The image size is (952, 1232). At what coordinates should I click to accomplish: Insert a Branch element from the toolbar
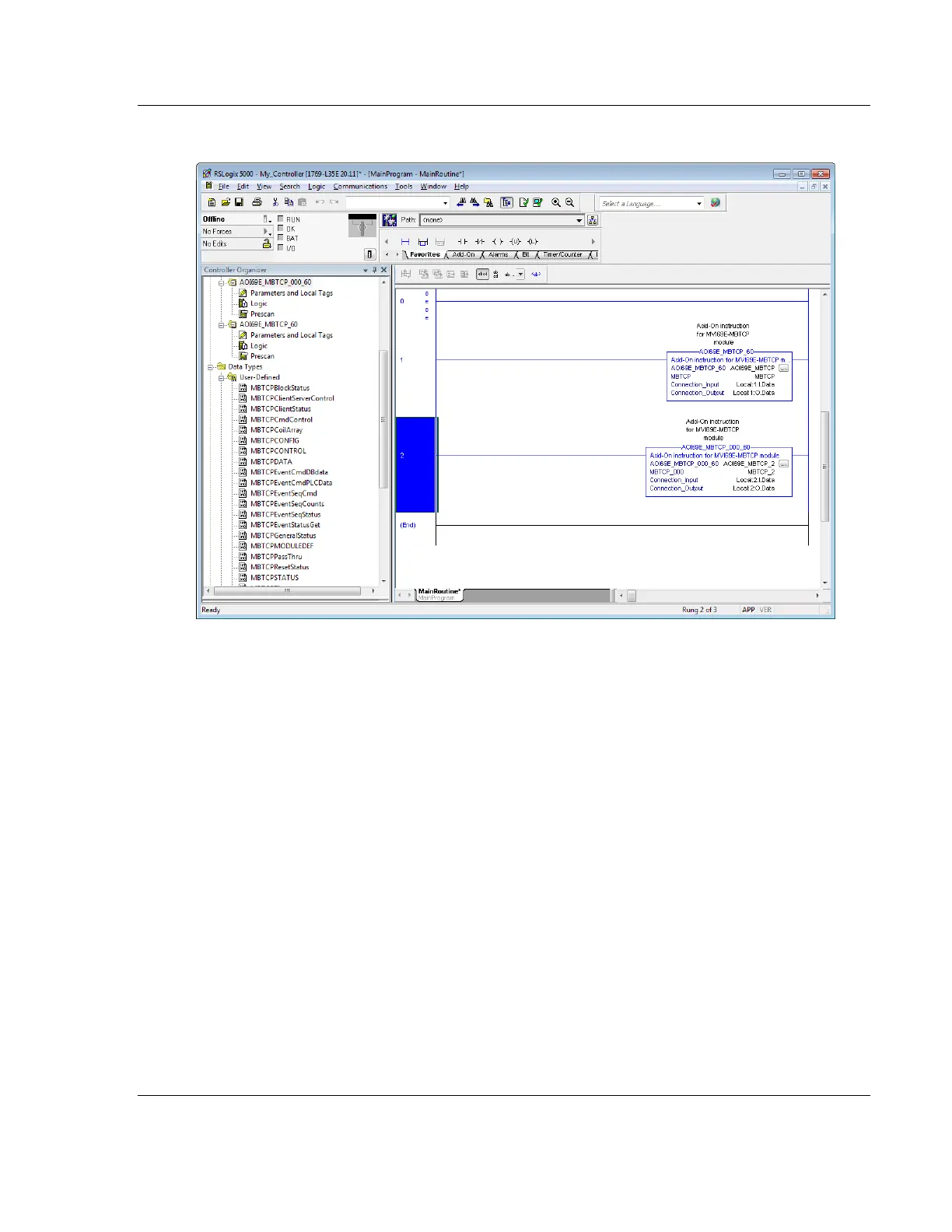423,242
